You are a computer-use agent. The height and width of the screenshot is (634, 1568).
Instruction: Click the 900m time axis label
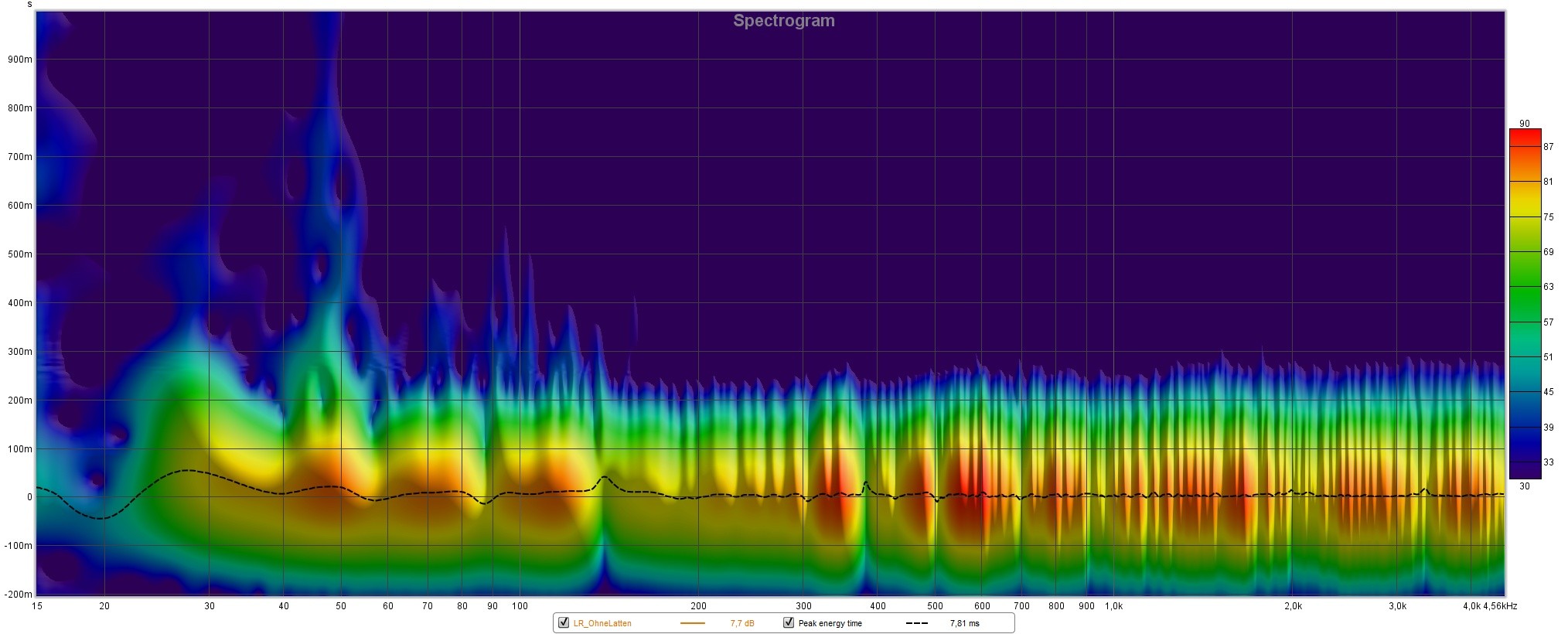coord(20,60)
